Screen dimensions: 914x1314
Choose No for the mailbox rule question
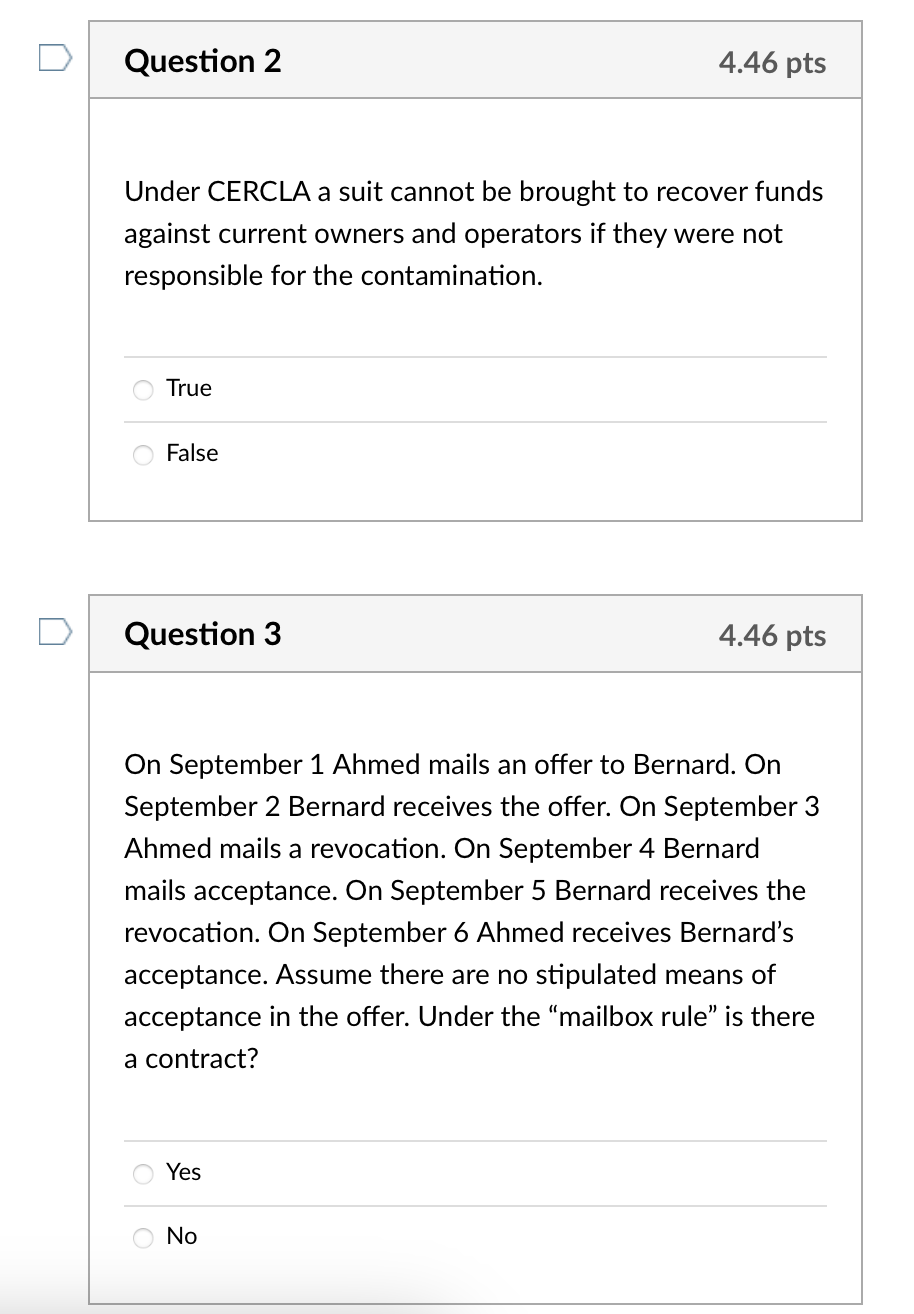(x=143, y=1238)
